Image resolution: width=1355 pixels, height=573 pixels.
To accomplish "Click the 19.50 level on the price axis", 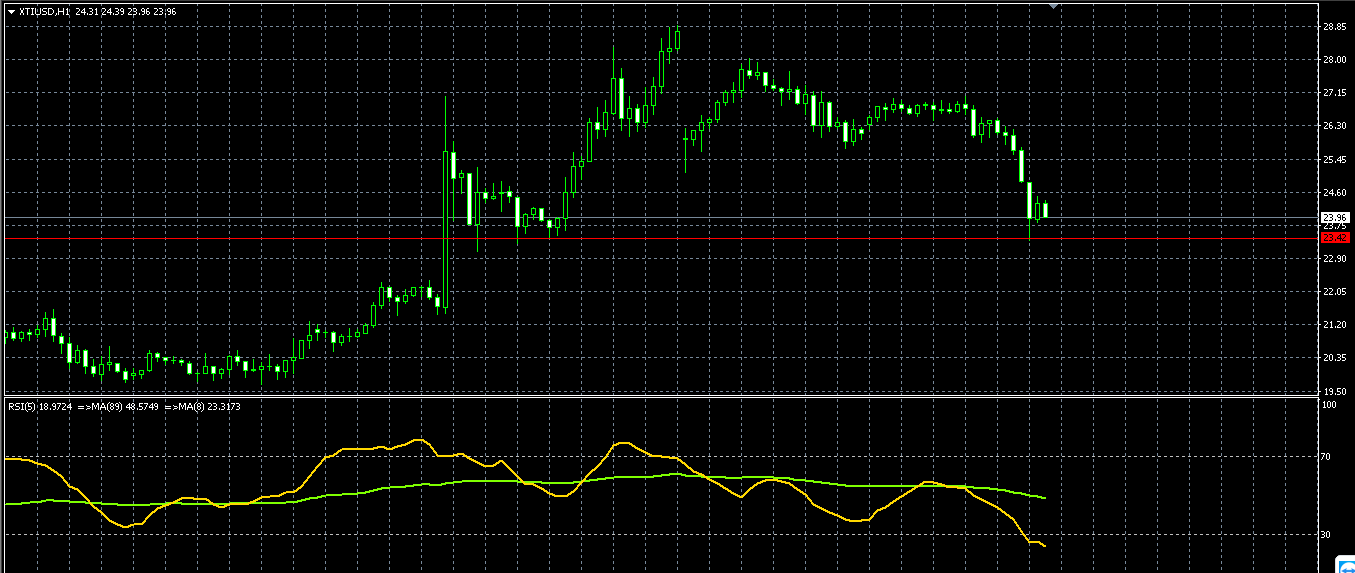I will tap(1333, 391).
